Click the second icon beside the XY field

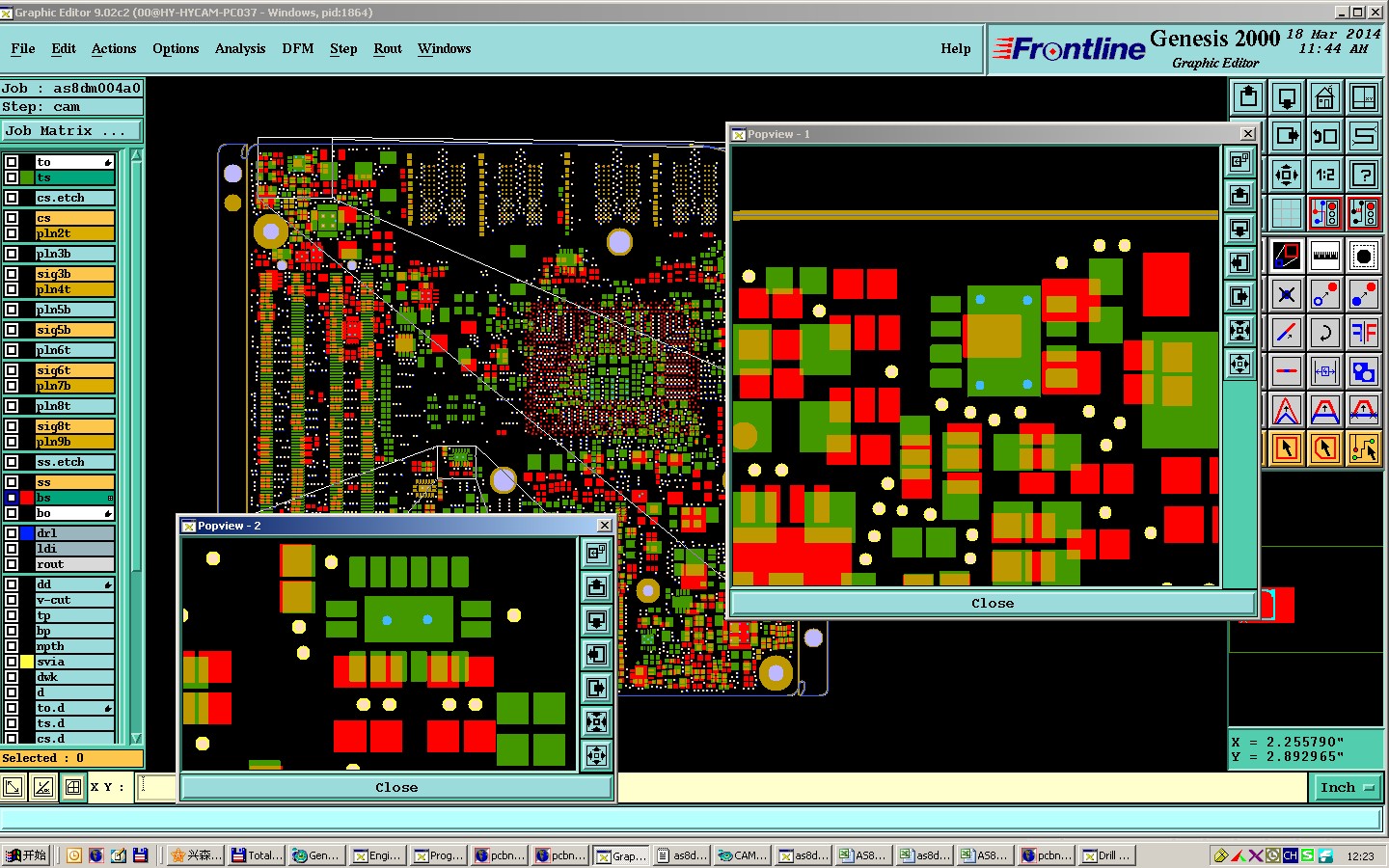pos(43,788)
